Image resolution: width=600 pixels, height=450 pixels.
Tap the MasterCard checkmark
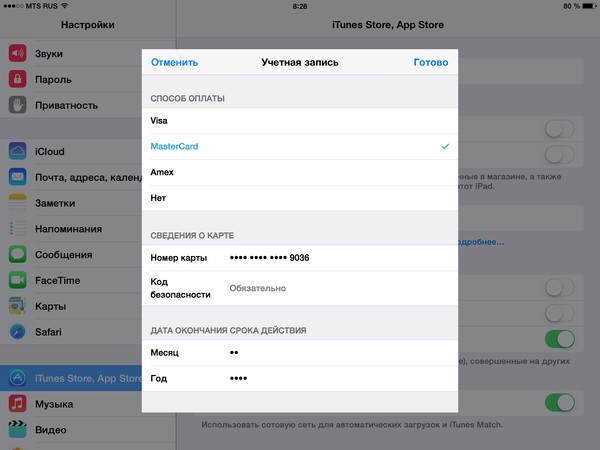(x=445, y=146)
